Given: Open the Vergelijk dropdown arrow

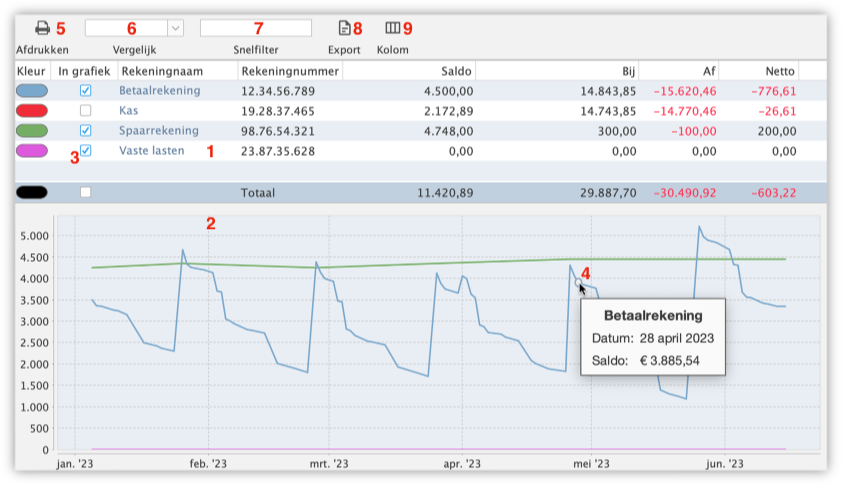Looking at the screenshot, I should pos(175,28).
